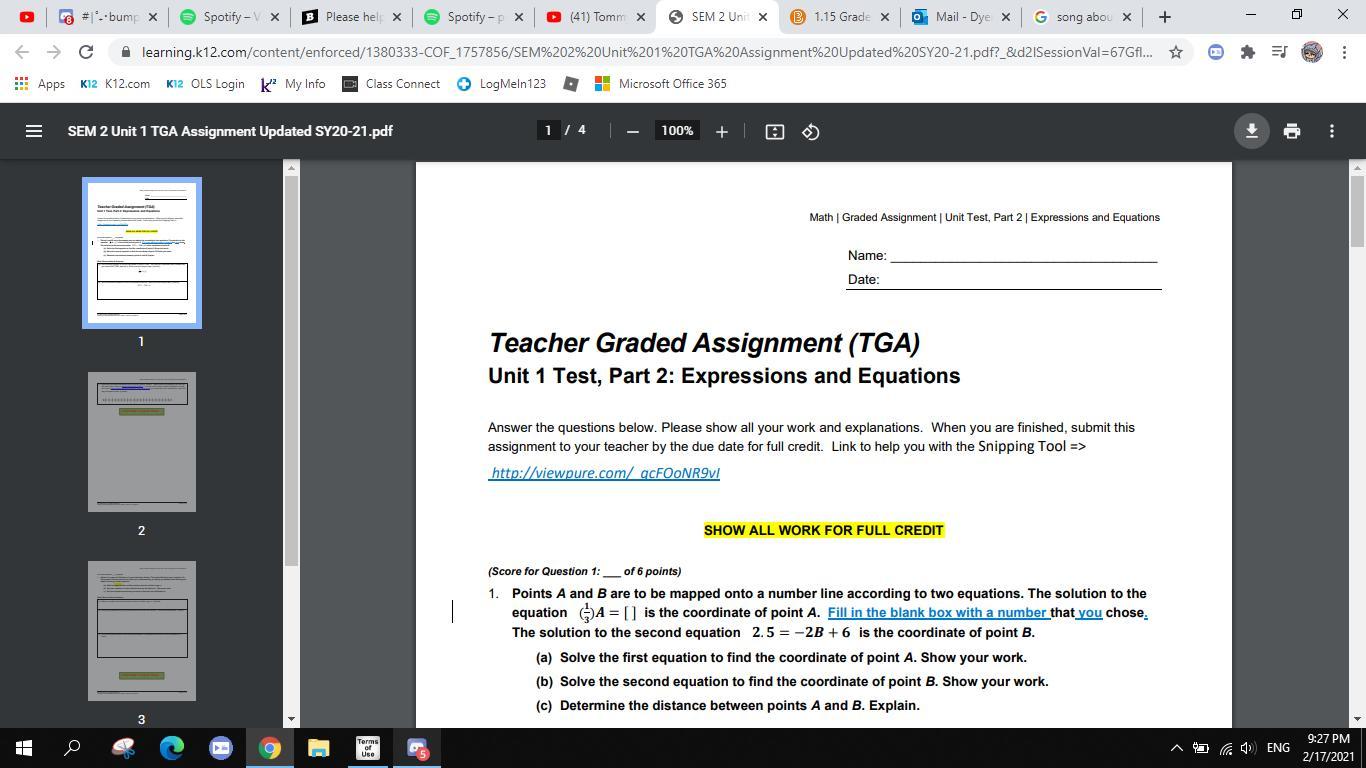Switch to the YouTube (41) Tomm tab
This screenshot has height=768, width=1366.
[x=595, y=17]
